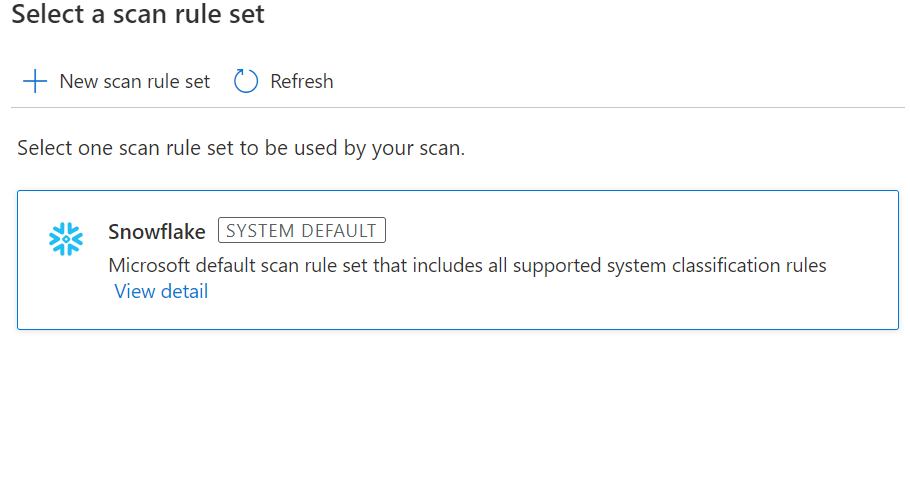Hit the Refresh text button
The width and height of the screenshot is (910, 479).
(x=301, y=82)
